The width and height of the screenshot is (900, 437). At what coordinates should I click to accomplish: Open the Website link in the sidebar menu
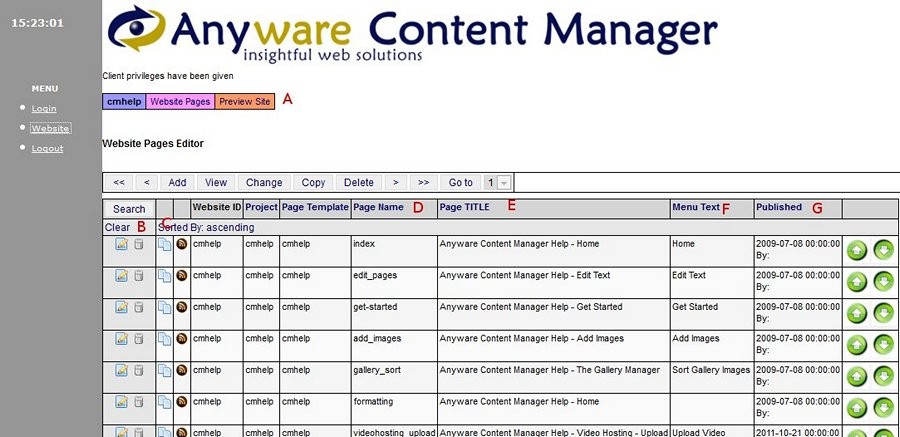[x=51, y=129]
